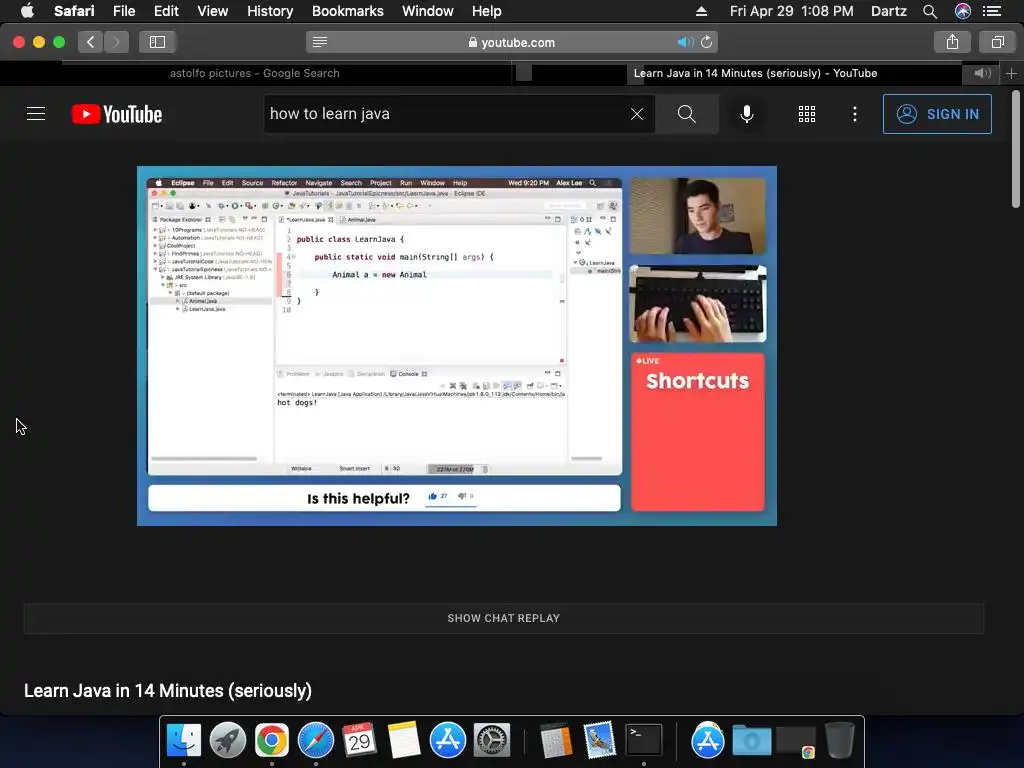1024x768 pixels.
Task: Go forward with Safari's forward arrow
Action: pyautogui.click(x=116, y=42)
